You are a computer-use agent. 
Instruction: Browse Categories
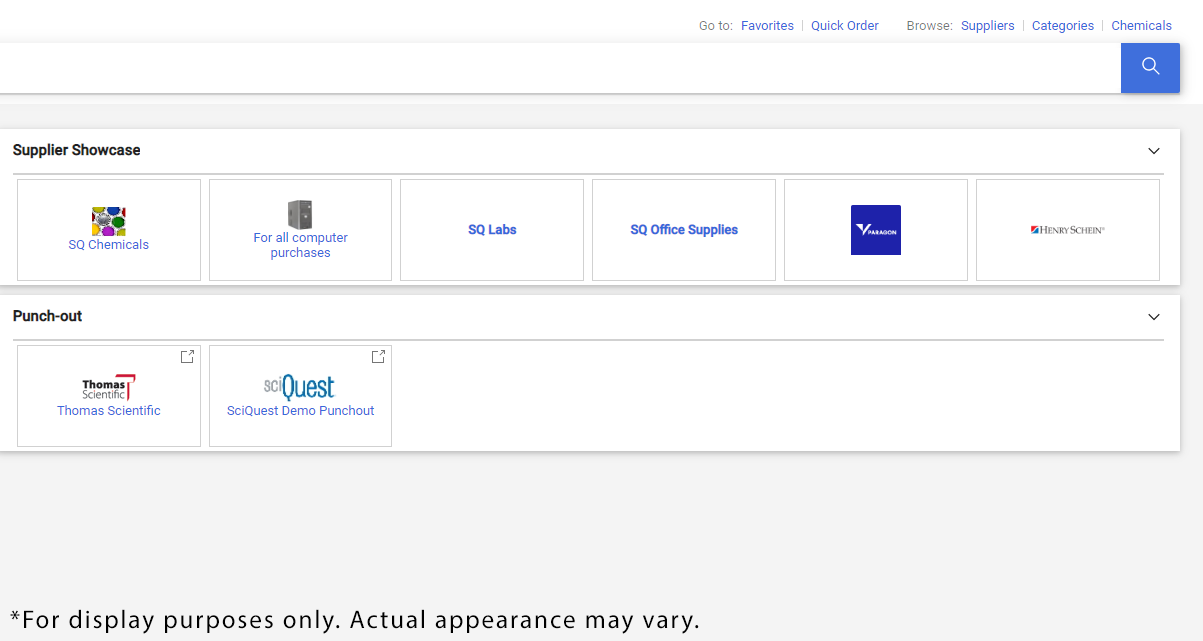pos(1063,26)
